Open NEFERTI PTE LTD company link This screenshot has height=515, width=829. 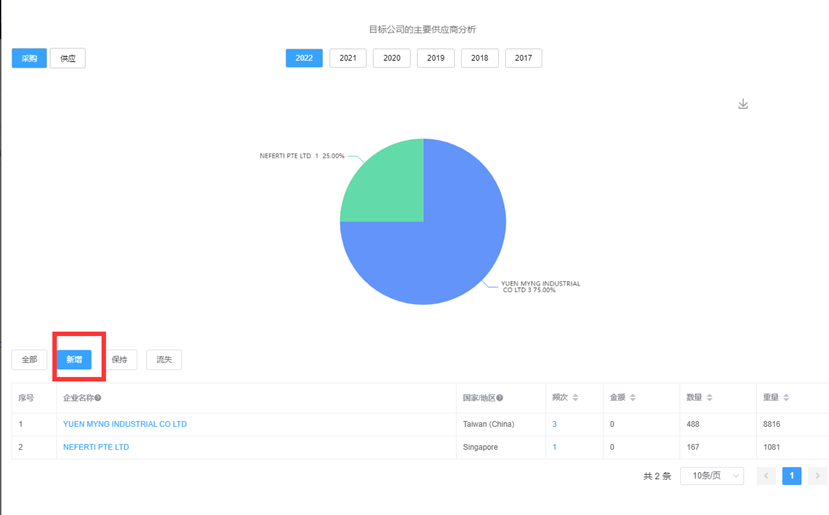pos(96,447)
